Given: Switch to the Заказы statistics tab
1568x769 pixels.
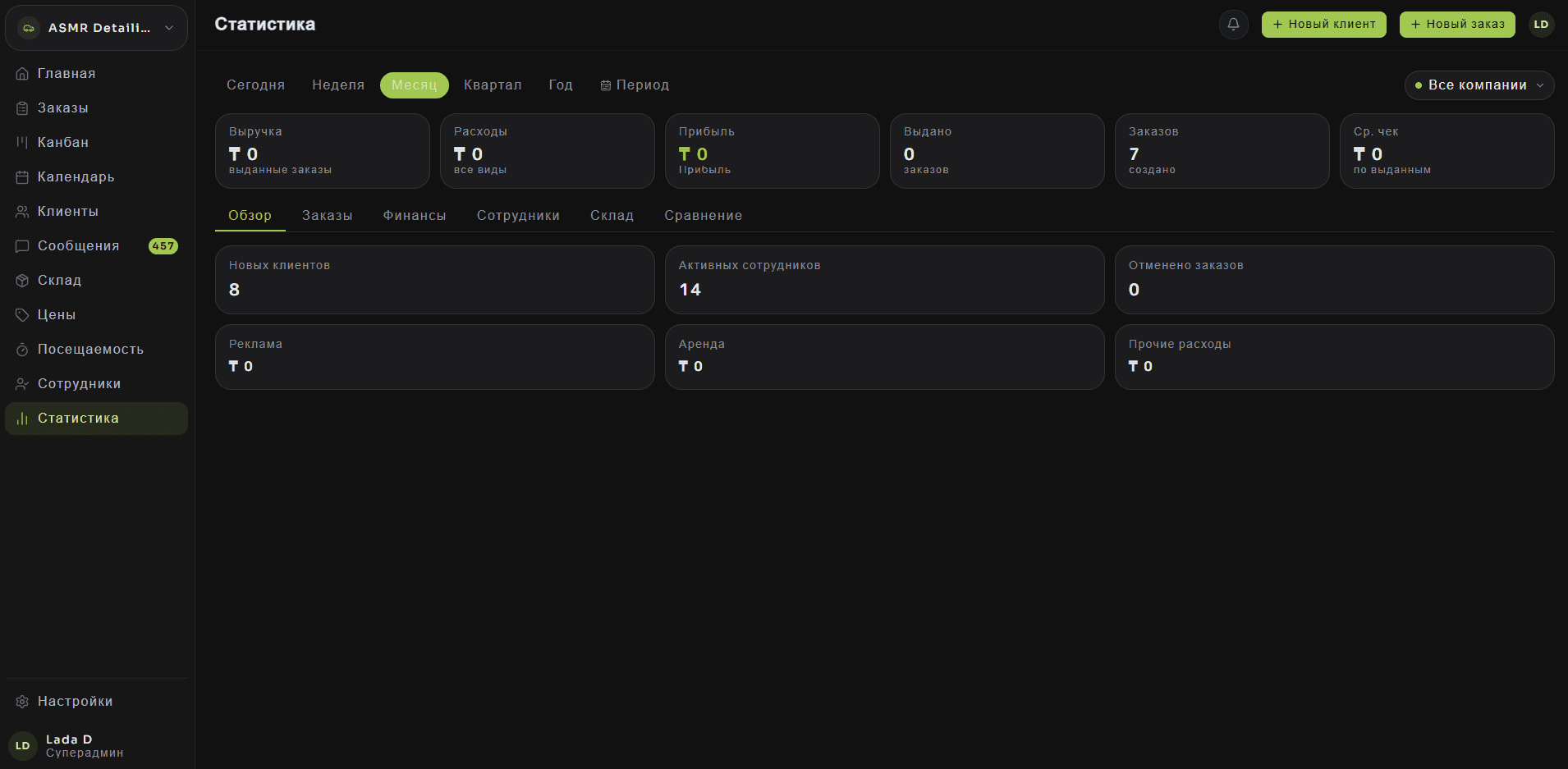Looking at the screenshot, I should (328, 216).
